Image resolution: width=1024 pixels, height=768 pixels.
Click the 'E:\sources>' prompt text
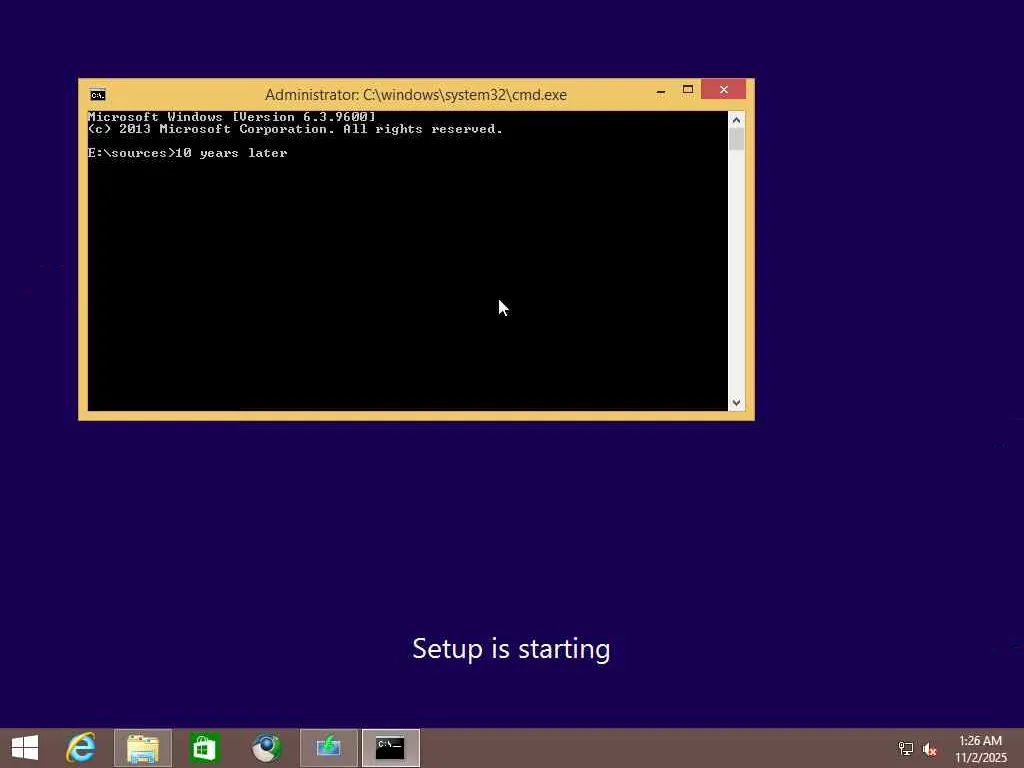point(132,153)
